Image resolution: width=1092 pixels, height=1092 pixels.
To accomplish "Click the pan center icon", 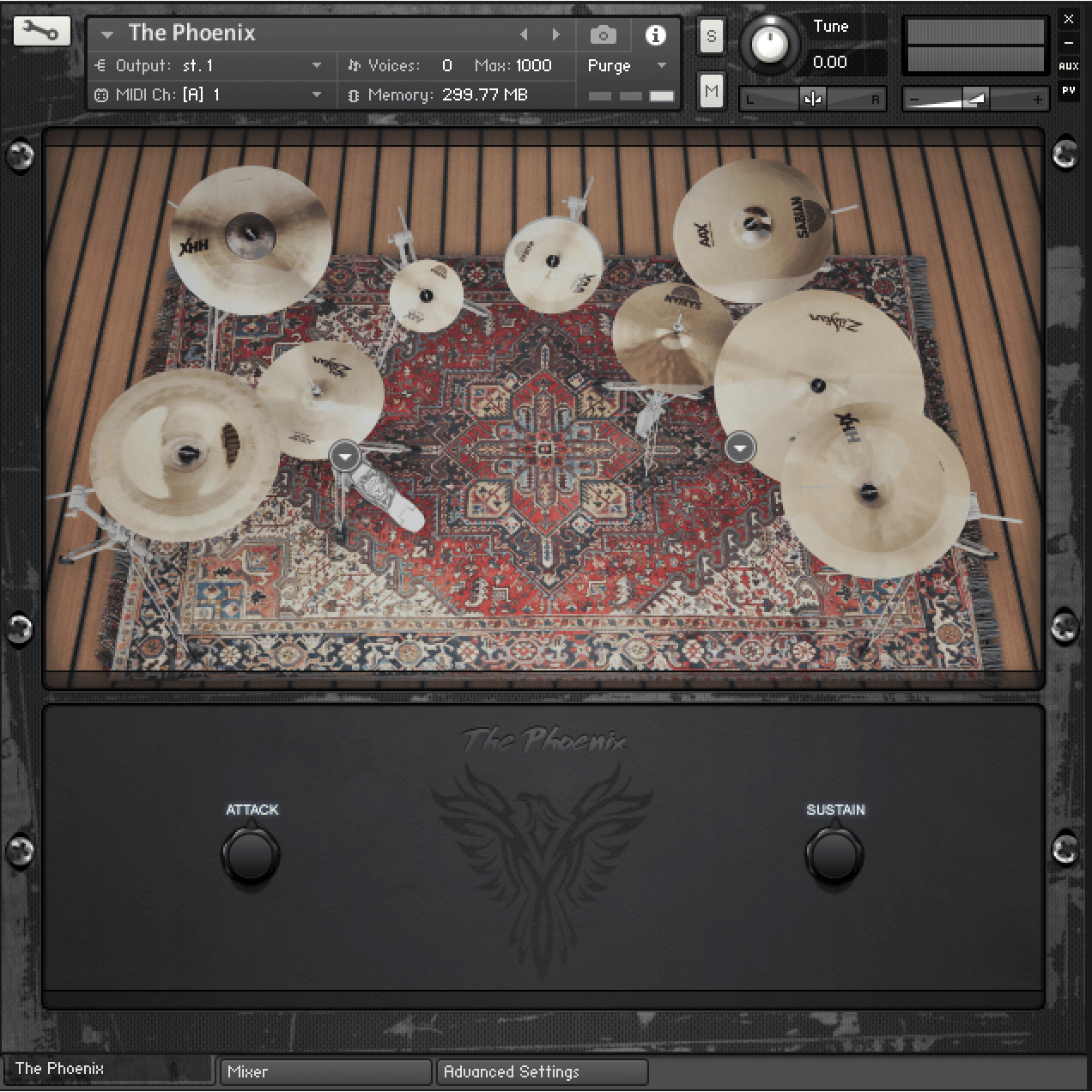I will coord(812,99).
